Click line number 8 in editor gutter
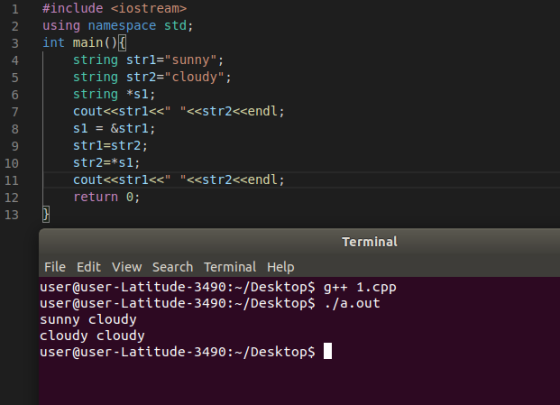Screen dimensions: 560x405 (15, 129)
